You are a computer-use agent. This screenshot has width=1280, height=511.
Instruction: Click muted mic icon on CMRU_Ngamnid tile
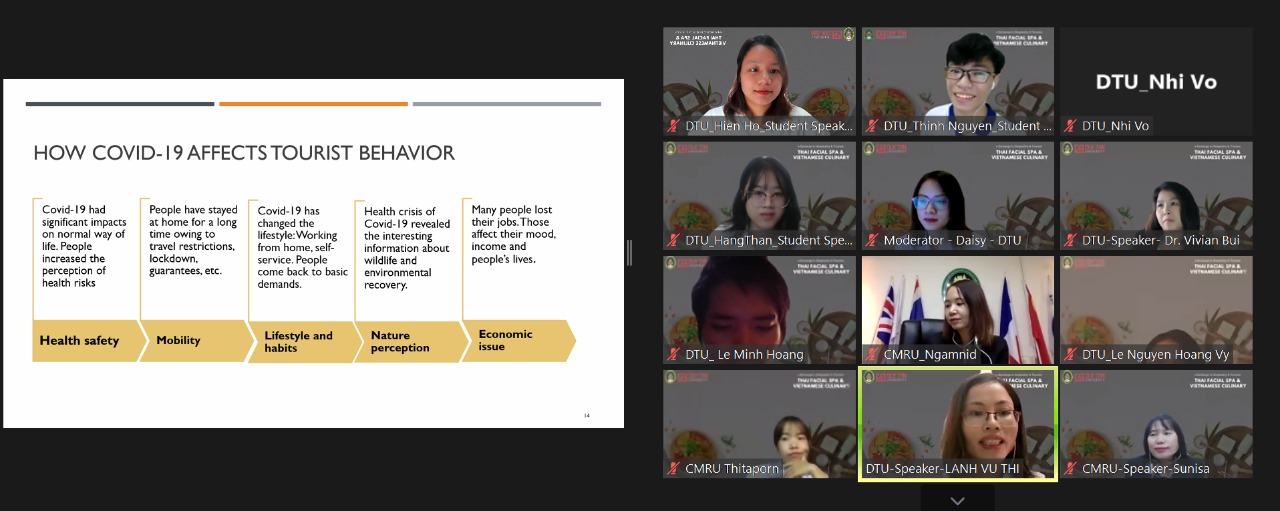coord(873,354)
